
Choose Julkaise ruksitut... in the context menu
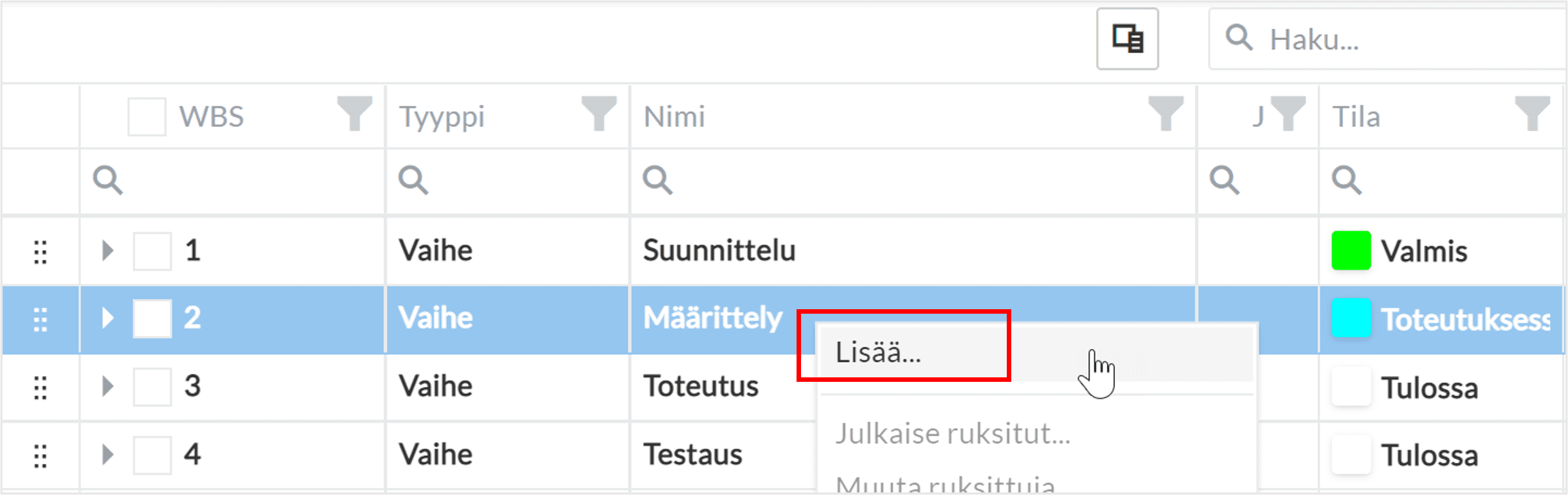(x=952, y=434)
